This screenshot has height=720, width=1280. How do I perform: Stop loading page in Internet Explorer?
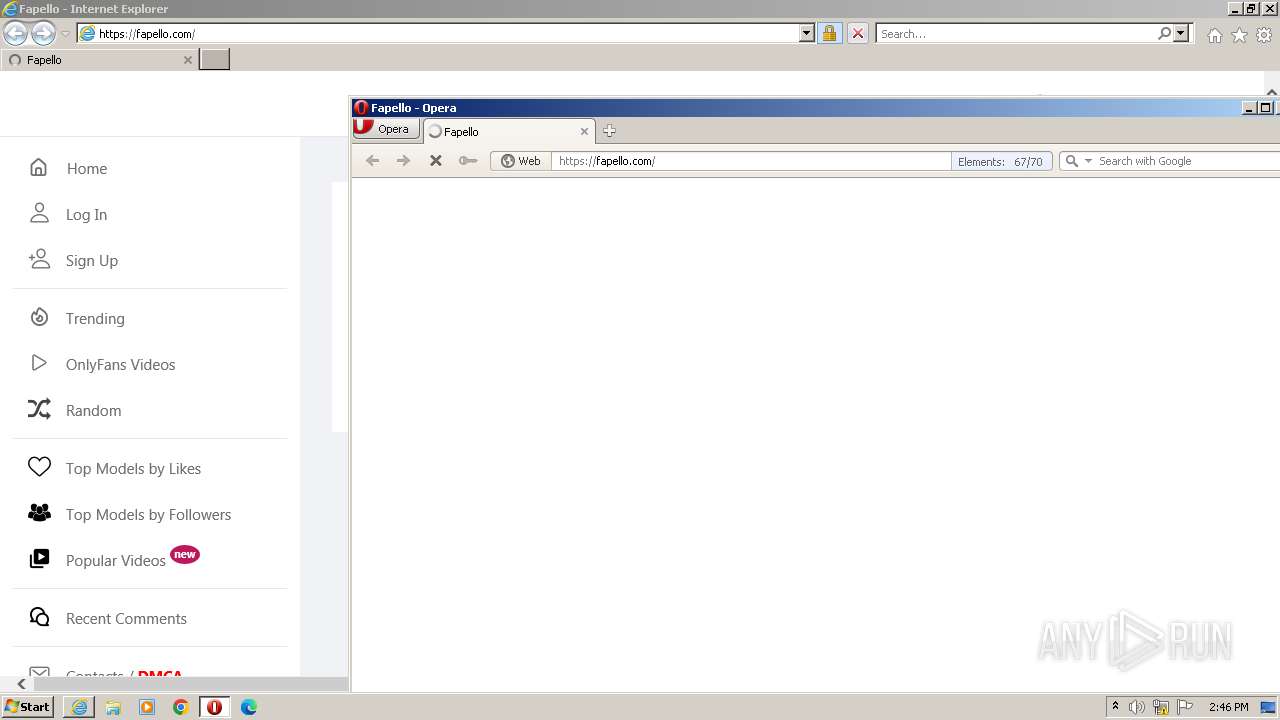pyautogui.click(x=857, y=33)
